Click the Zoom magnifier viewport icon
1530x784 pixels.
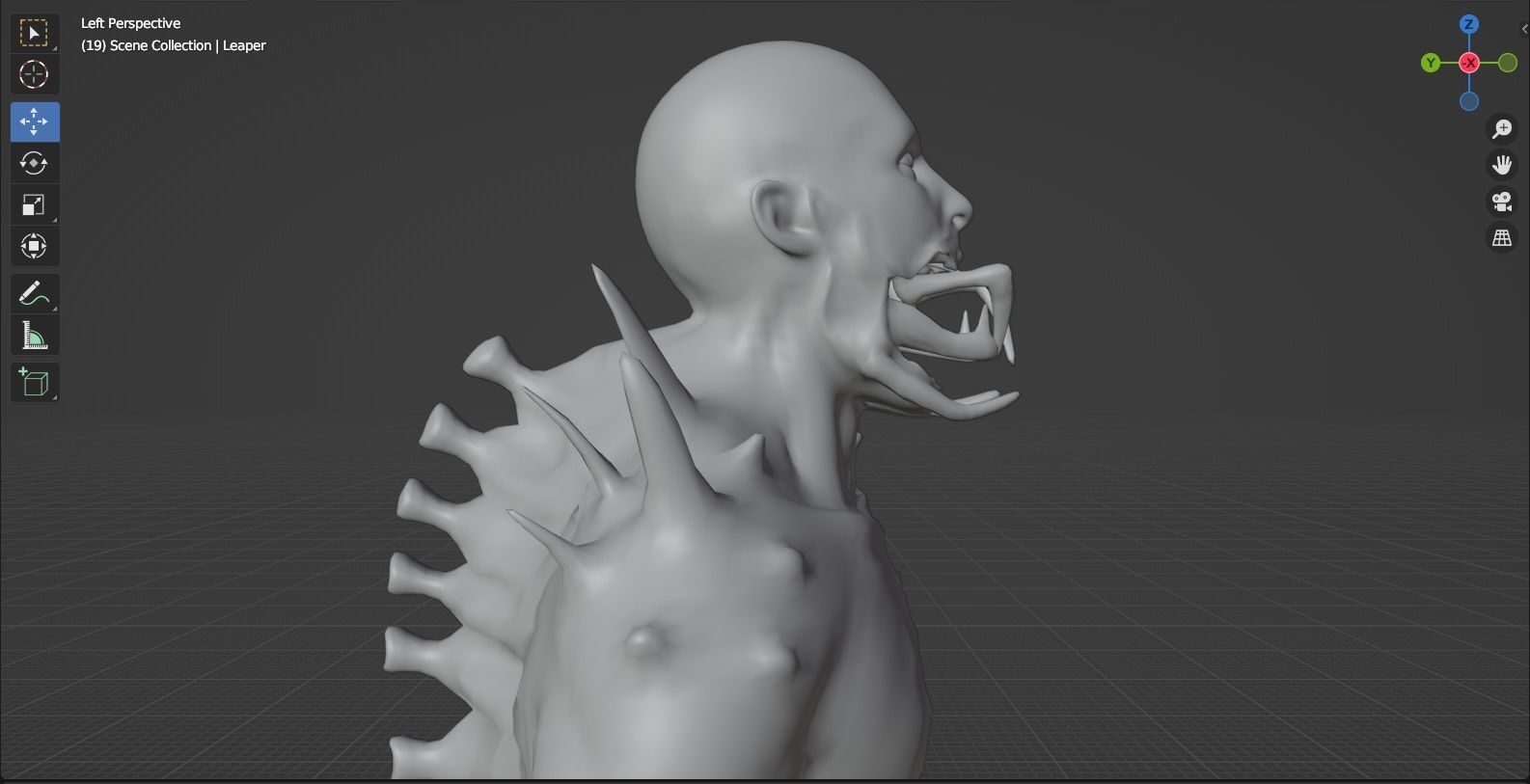coord(1502,128)
